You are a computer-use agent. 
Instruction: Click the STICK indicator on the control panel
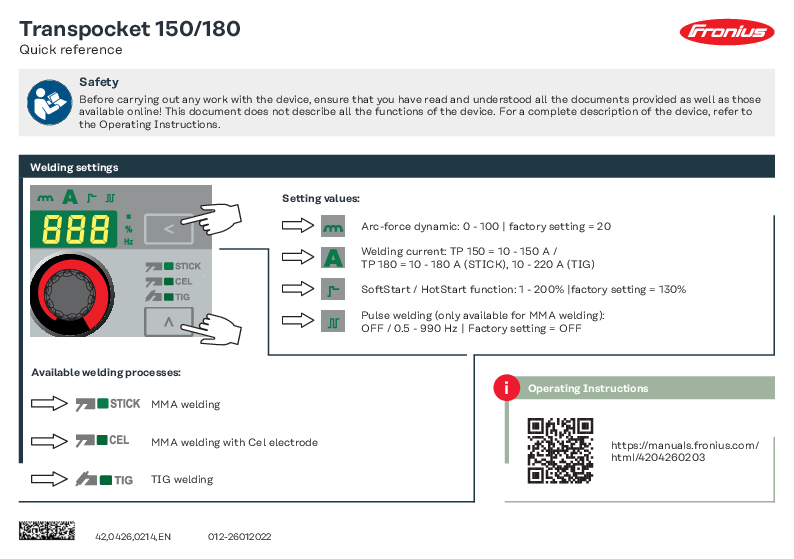pos(173,266)
